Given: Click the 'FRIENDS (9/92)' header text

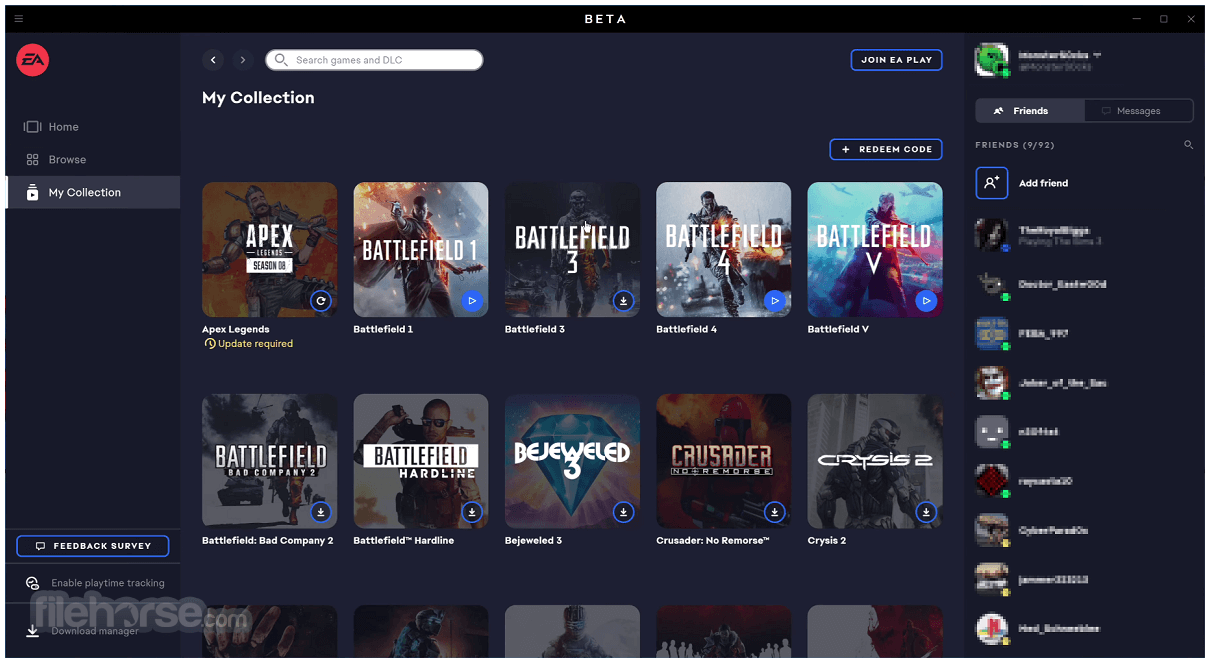Looking at the screenshot, I should [x=1015, y=145].
